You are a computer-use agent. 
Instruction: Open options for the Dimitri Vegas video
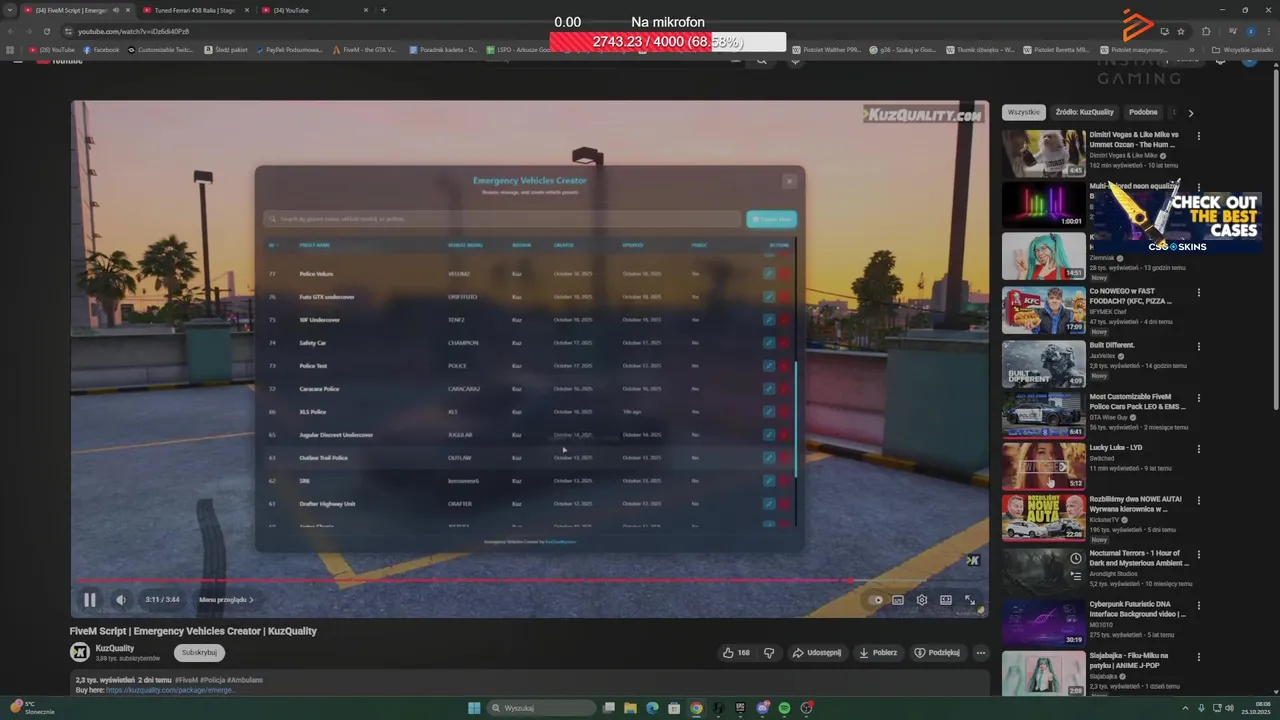coord(1199,136)
